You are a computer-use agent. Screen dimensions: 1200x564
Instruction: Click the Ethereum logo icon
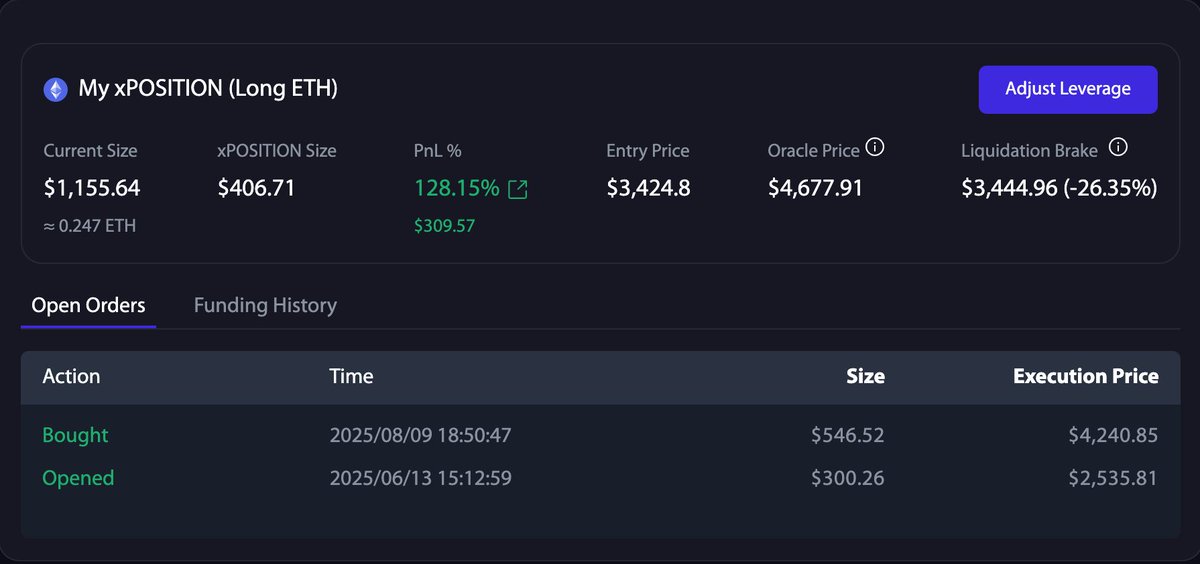coord(55,90)
